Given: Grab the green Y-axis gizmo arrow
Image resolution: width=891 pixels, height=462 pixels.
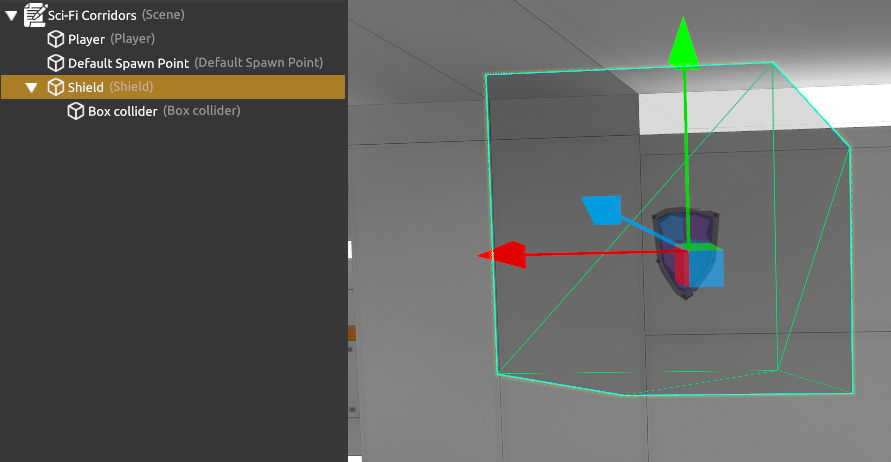Looking at the screenshot, I should tap(683, 40).
